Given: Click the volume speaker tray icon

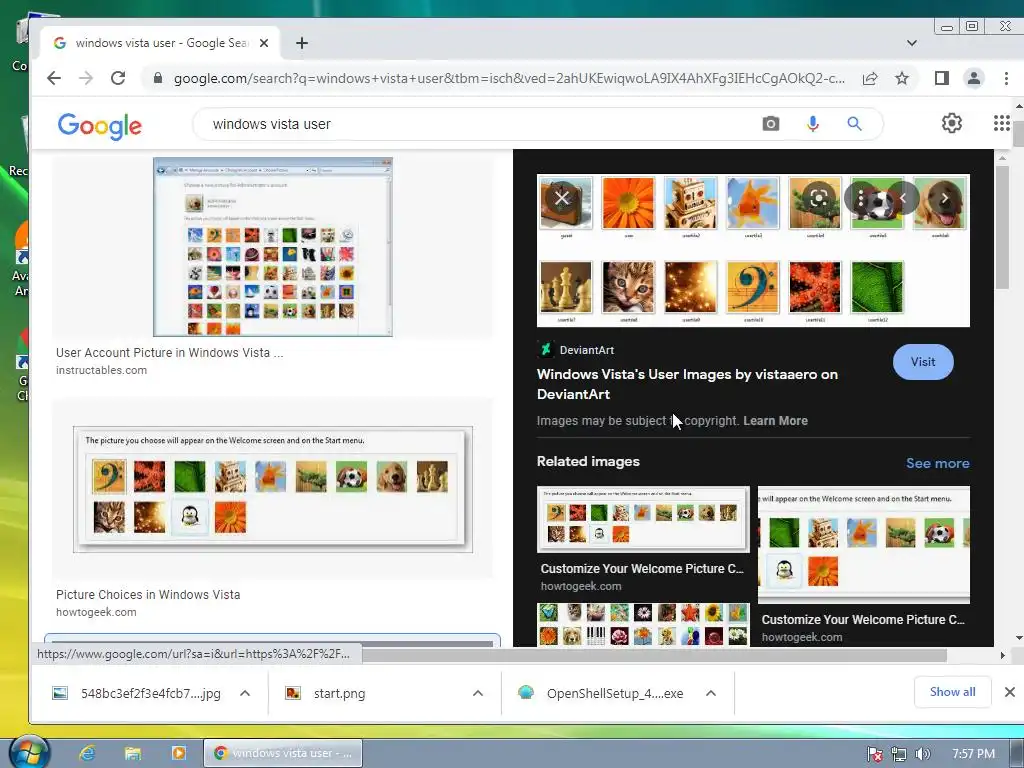Looking at the screenshot, I should (x=923, y=754).
